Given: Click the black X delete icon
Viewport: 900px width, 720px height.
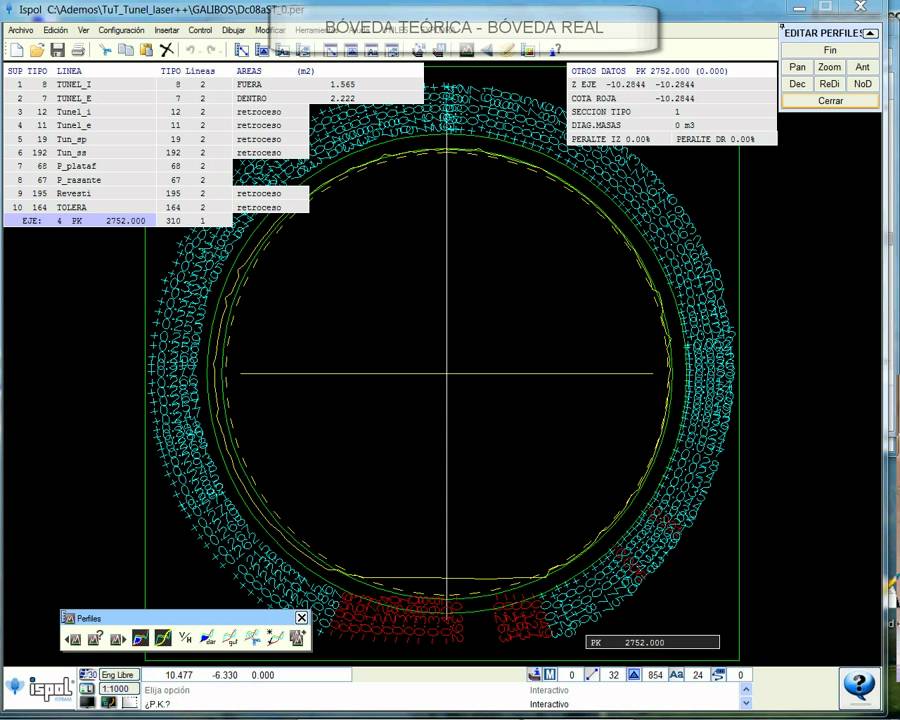Looking at the screenshot, I should pyautogui.click(x=166, y=51).
